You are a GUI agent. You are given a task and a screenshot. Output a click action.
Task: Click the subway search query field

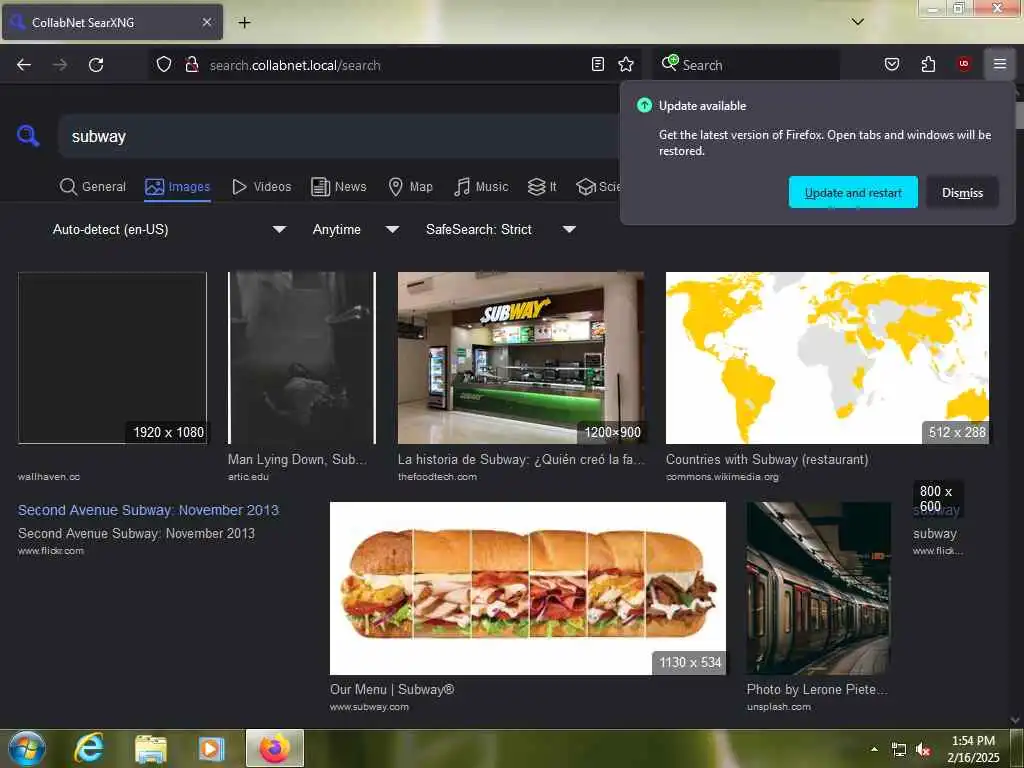[340, 136]
